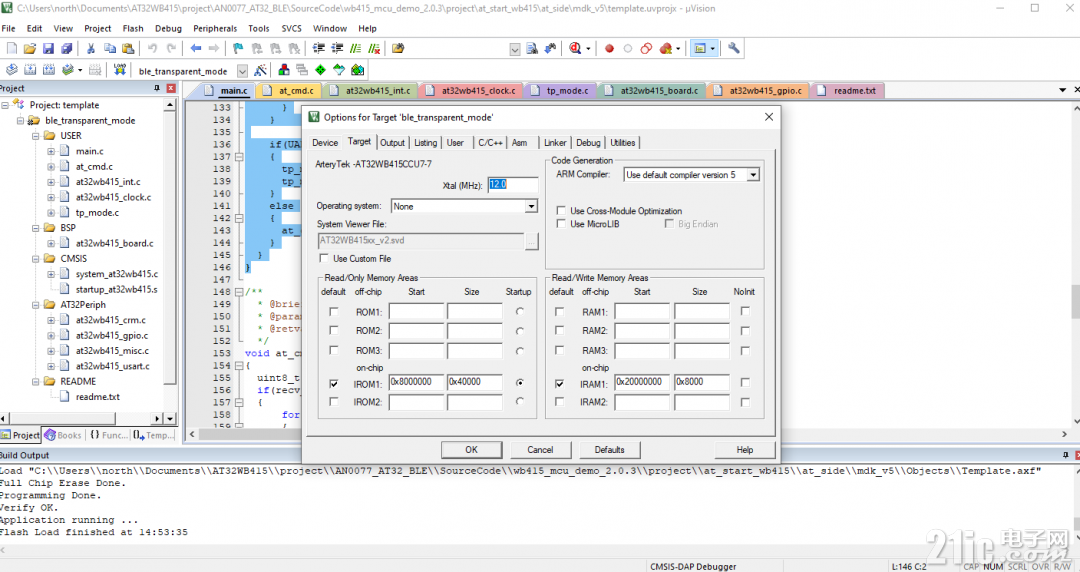
Task: Insert a bookmark with the flag icon
Action: click(238, 48)
